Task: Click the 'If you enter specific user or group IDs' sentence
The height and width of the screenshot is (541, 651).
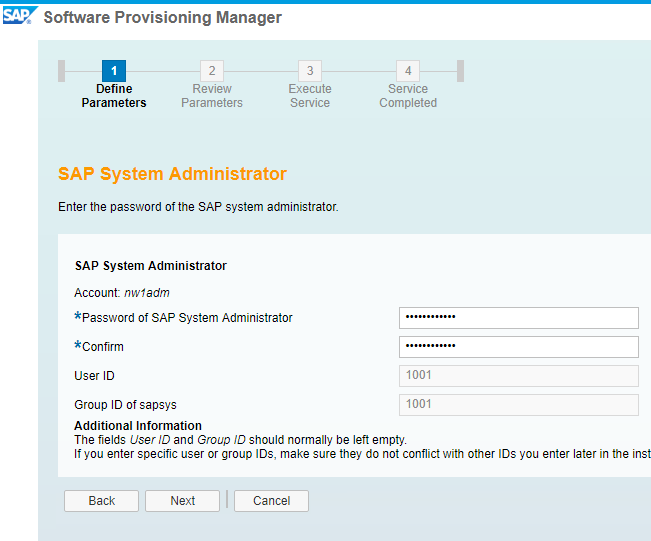Action: (x=362, y=454)
